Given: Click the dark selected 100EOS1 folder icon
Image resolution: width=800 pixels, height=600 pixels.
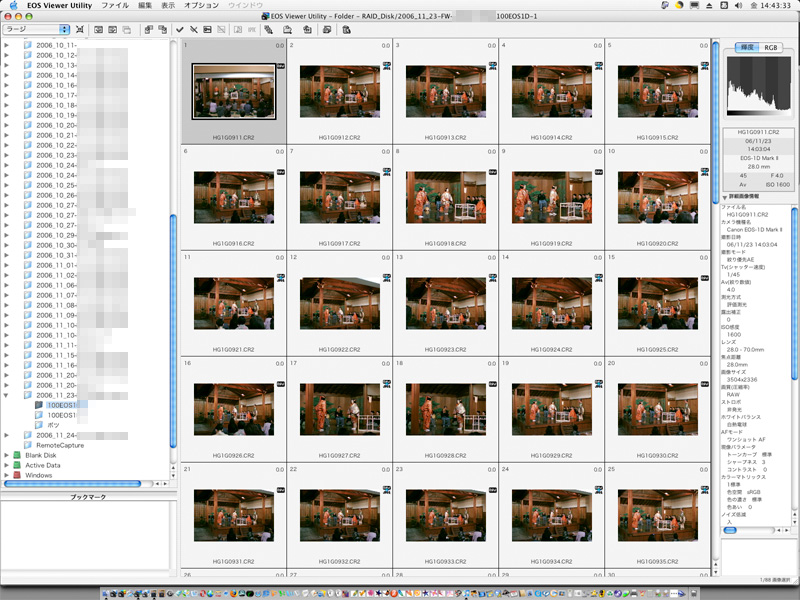Looking at the screenshot, I should 39,405.
